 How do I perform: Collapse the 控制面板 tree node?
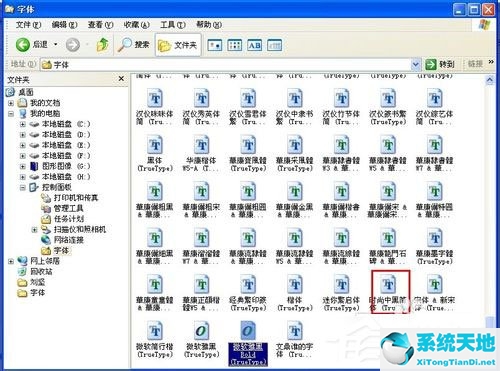[22, 188]
